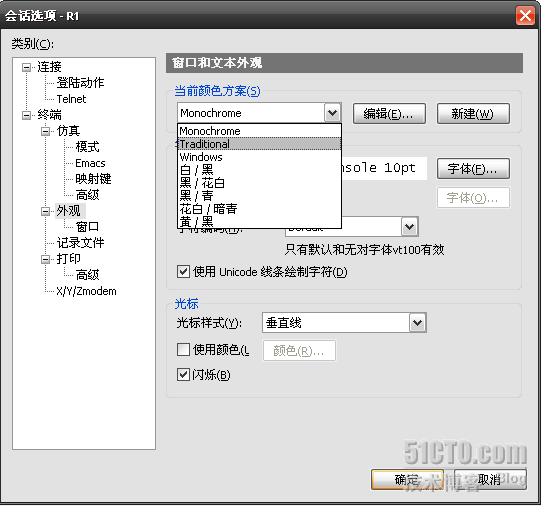Viewport: 541px width, 506px height.
Task: Click the 编辑(E)... button
Action: [389, 113]
